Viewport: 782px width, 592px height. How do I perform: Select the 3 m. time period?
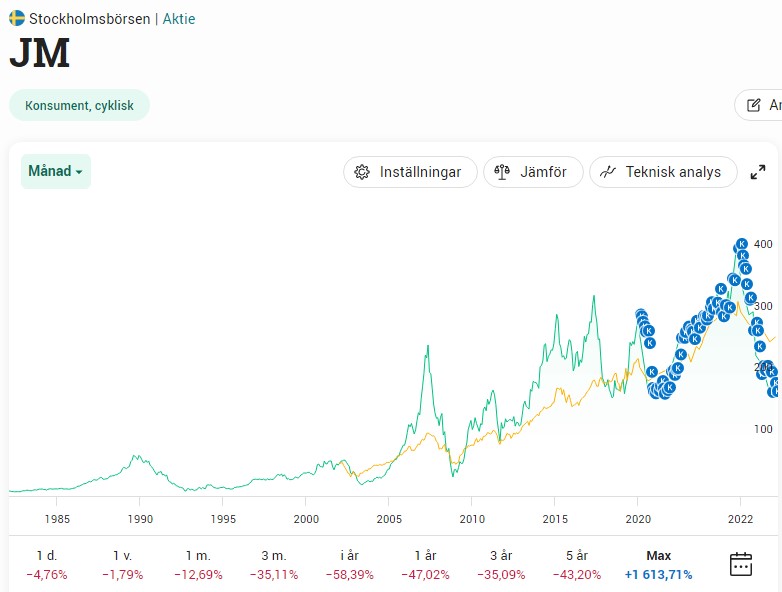coord(274,565)
